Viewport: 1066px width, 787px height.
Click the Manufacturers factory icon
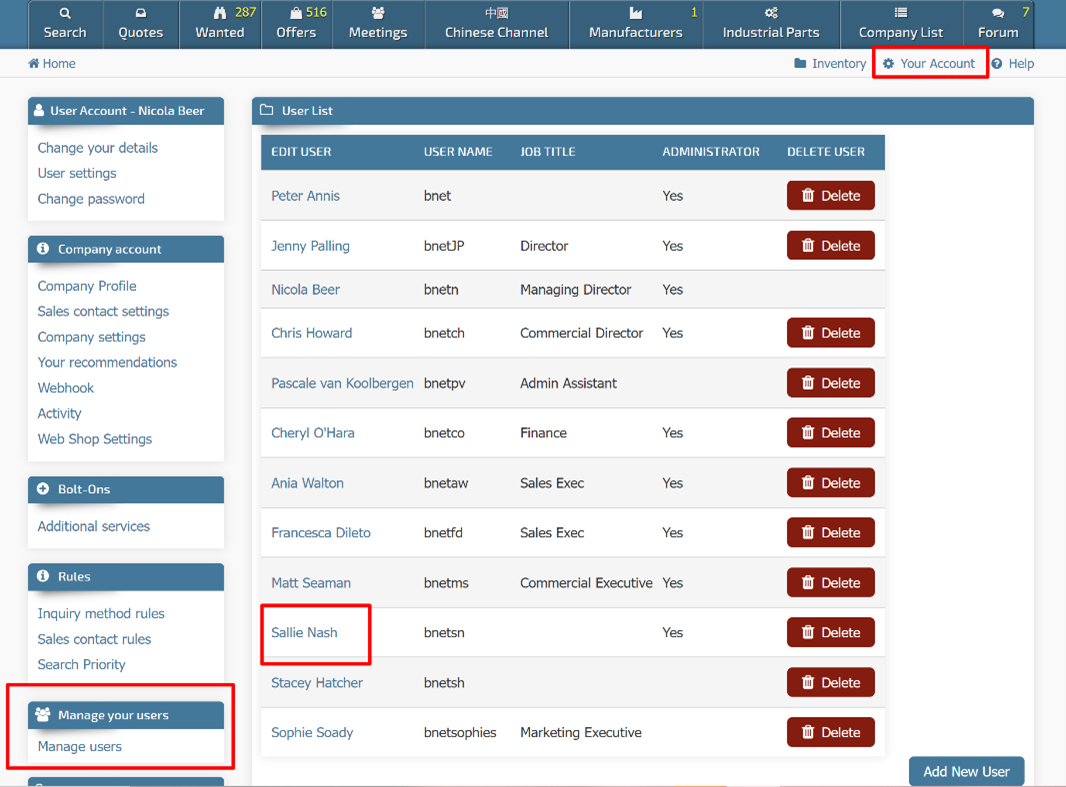[636, 13]
